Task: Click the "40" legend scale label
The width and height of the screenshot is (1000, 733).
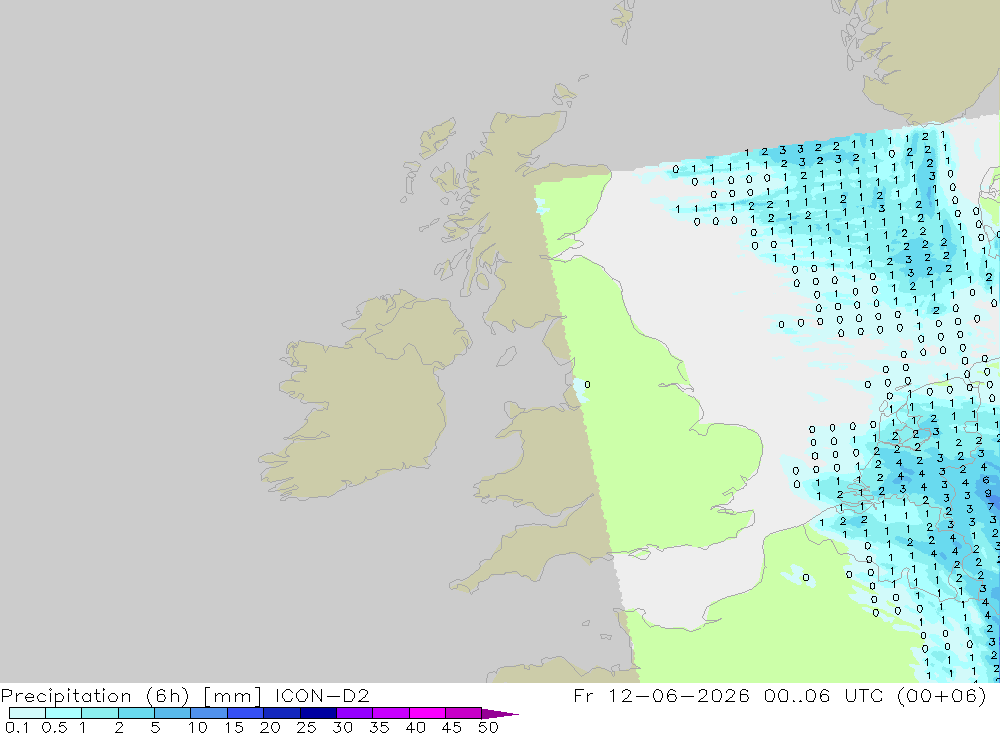Action: click(415, 727)
